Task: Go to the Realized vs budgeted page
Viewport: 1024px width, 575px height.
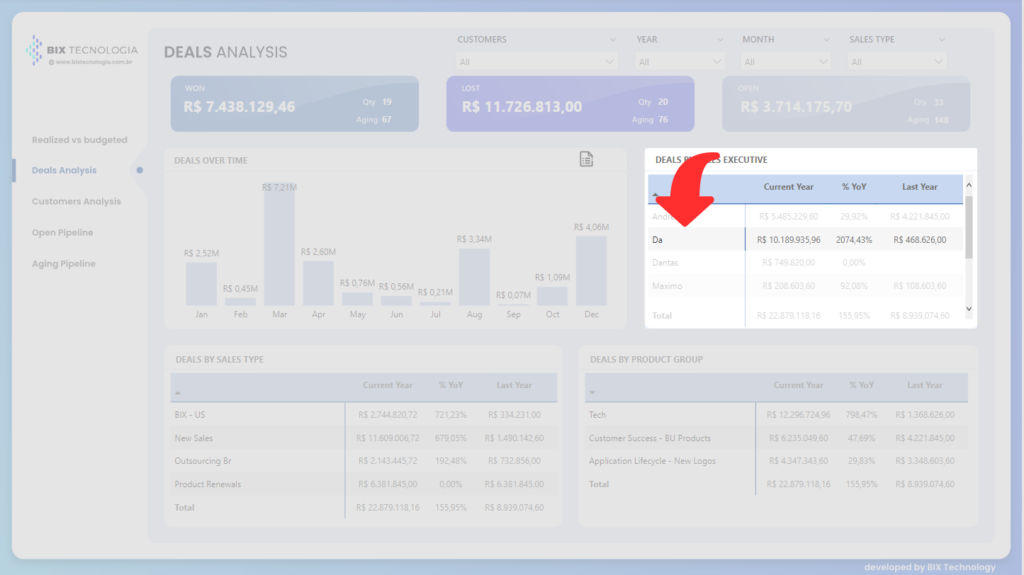Action: click(79, 140)
